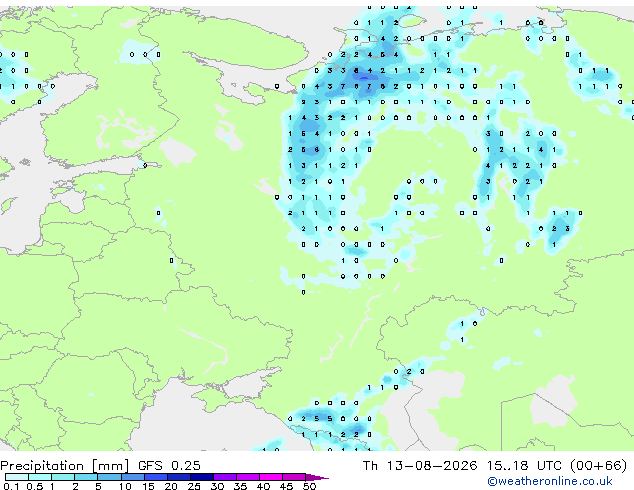Click the '35' legend scale label
Image resolution: width=634 pixels, height=490 pixels.
(240, 486)
